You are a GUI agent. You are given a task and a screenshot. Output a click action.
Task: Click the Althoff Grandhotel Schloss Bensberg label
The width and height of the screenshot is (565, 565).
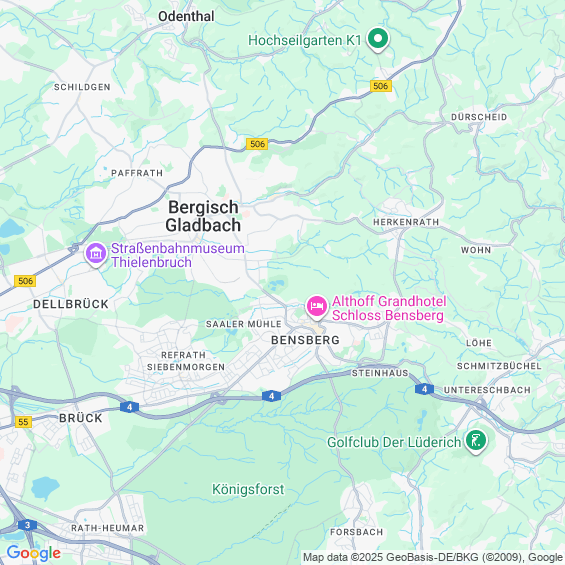pos(389,308)
